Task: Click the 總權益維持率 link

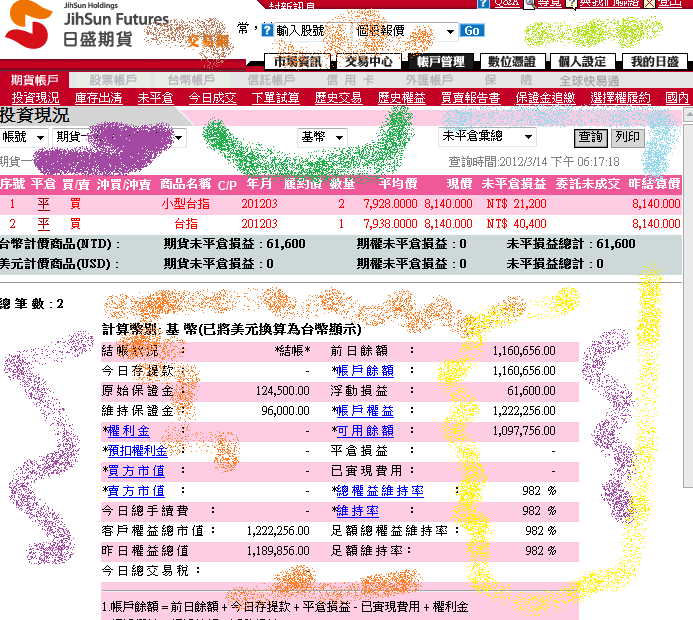Action: [380, 491]
